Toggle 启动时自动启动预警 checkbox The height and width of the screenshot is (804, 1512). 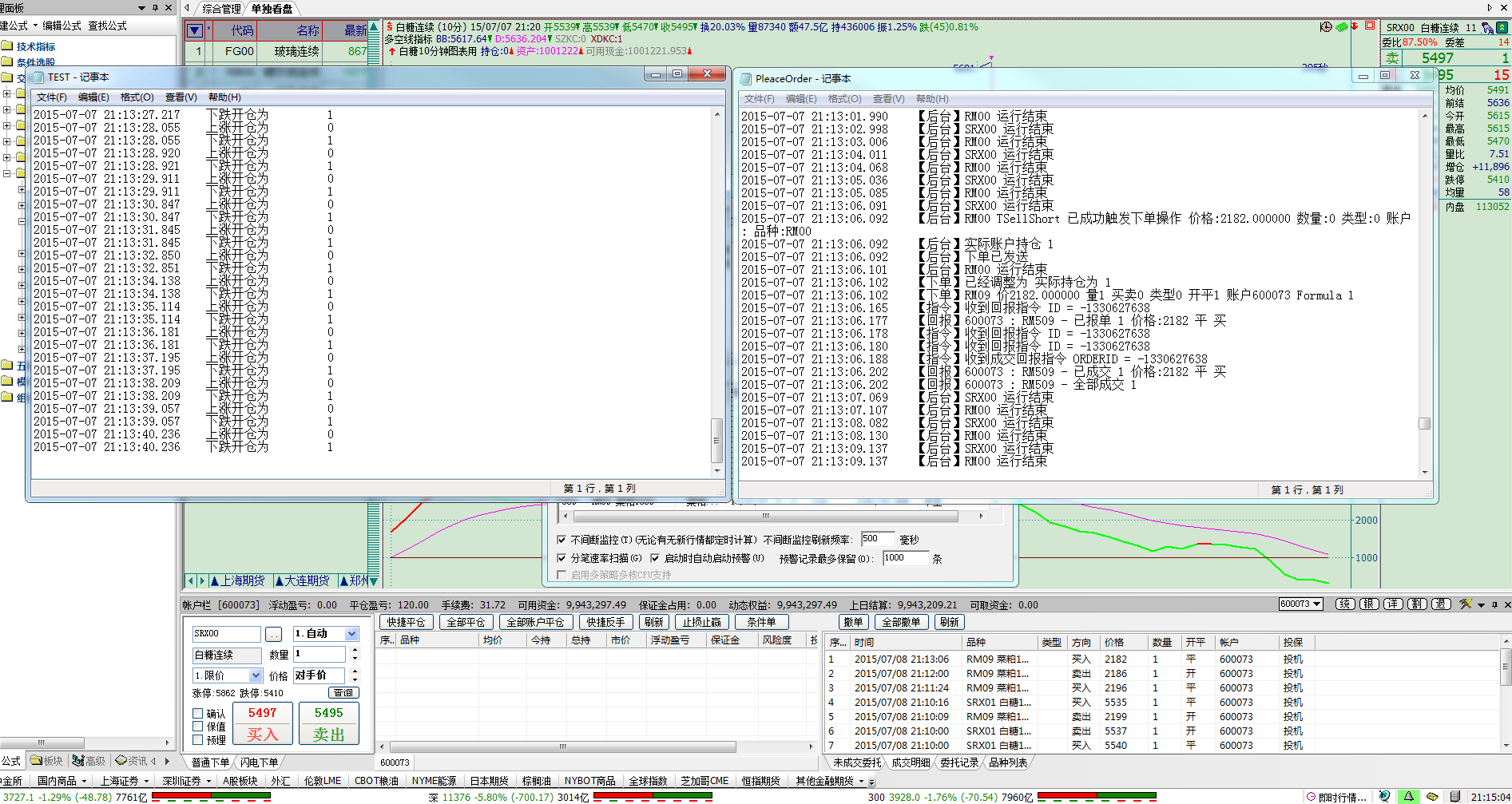655,558
